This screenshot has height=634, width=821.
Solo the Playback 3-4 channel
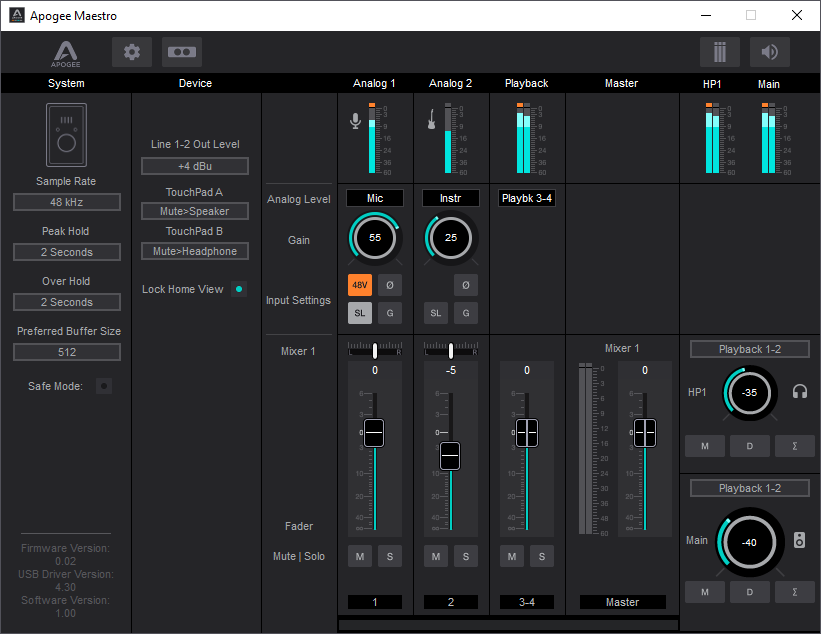(x=541, y=556)
